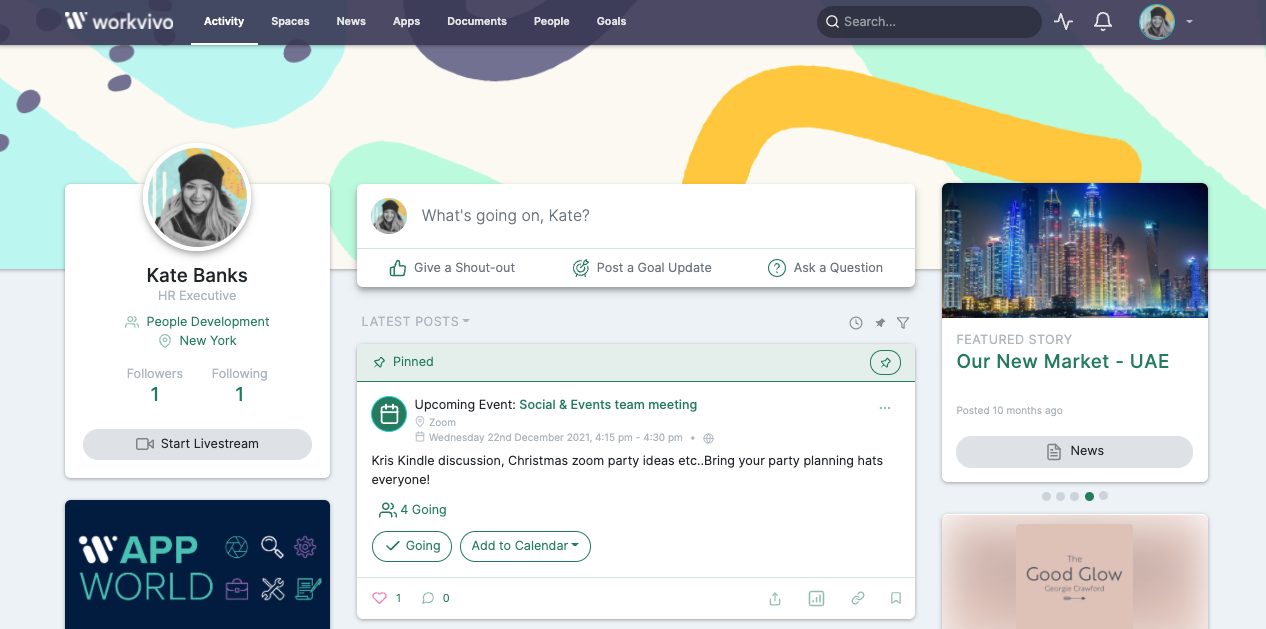Open the notifications bell
1266x629 pixels.
1103,21
